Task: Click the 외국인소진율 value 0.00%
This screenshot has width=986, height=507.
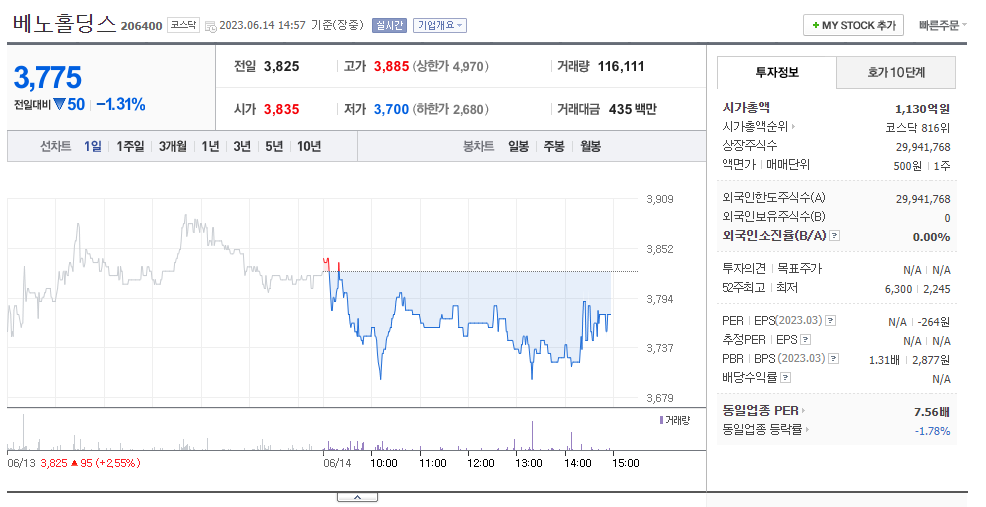Action: tap(931, 237)
